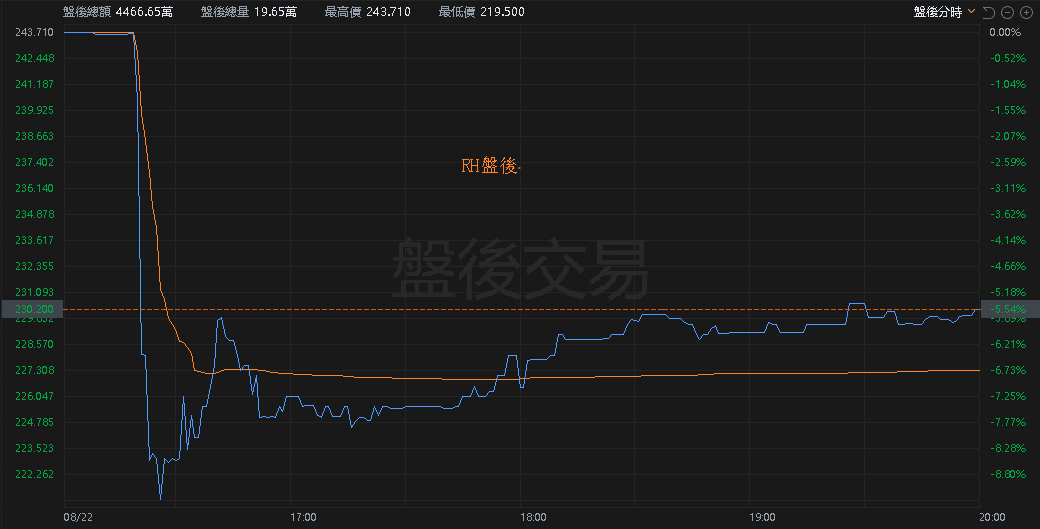Click the 234.878 price axis label
Image resolution: width=1040 pixels, height=529 pixels.
click(x=34, y=214)
